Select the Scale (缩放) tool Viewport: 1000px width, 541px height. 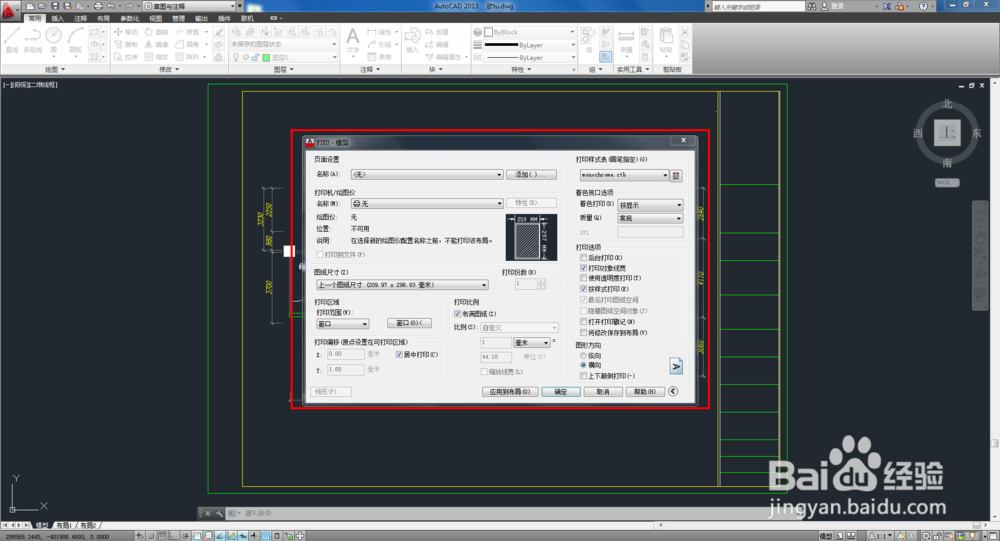[x=157, y=57]
